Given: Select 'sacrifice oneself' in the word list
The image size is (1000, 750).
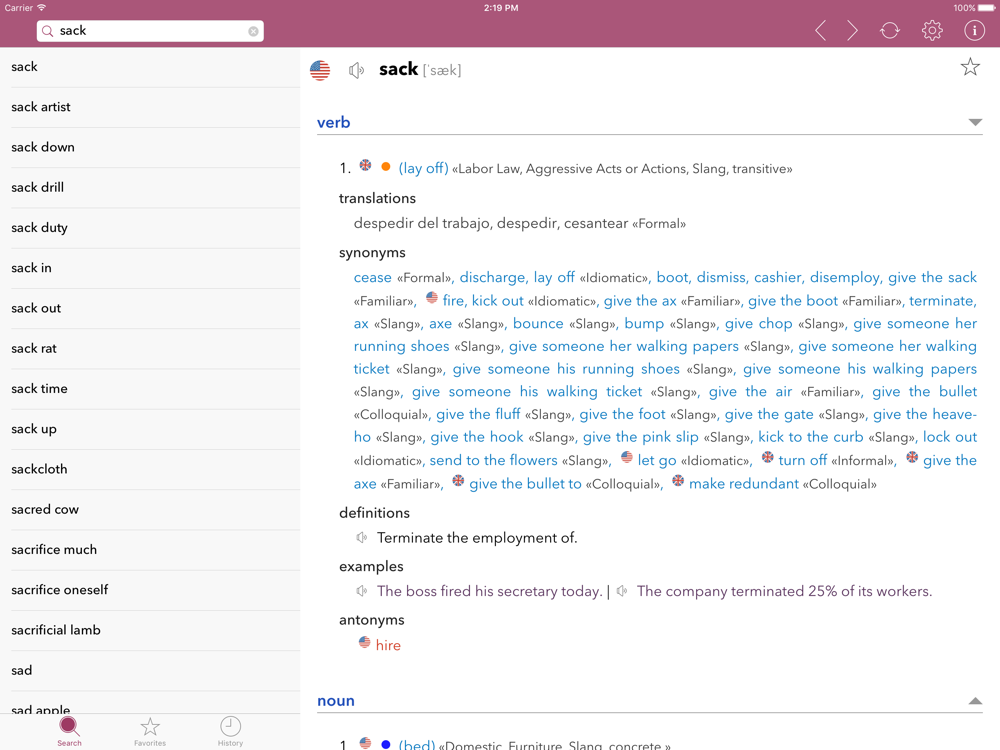Looking at the screenshot, I should 150,590.
